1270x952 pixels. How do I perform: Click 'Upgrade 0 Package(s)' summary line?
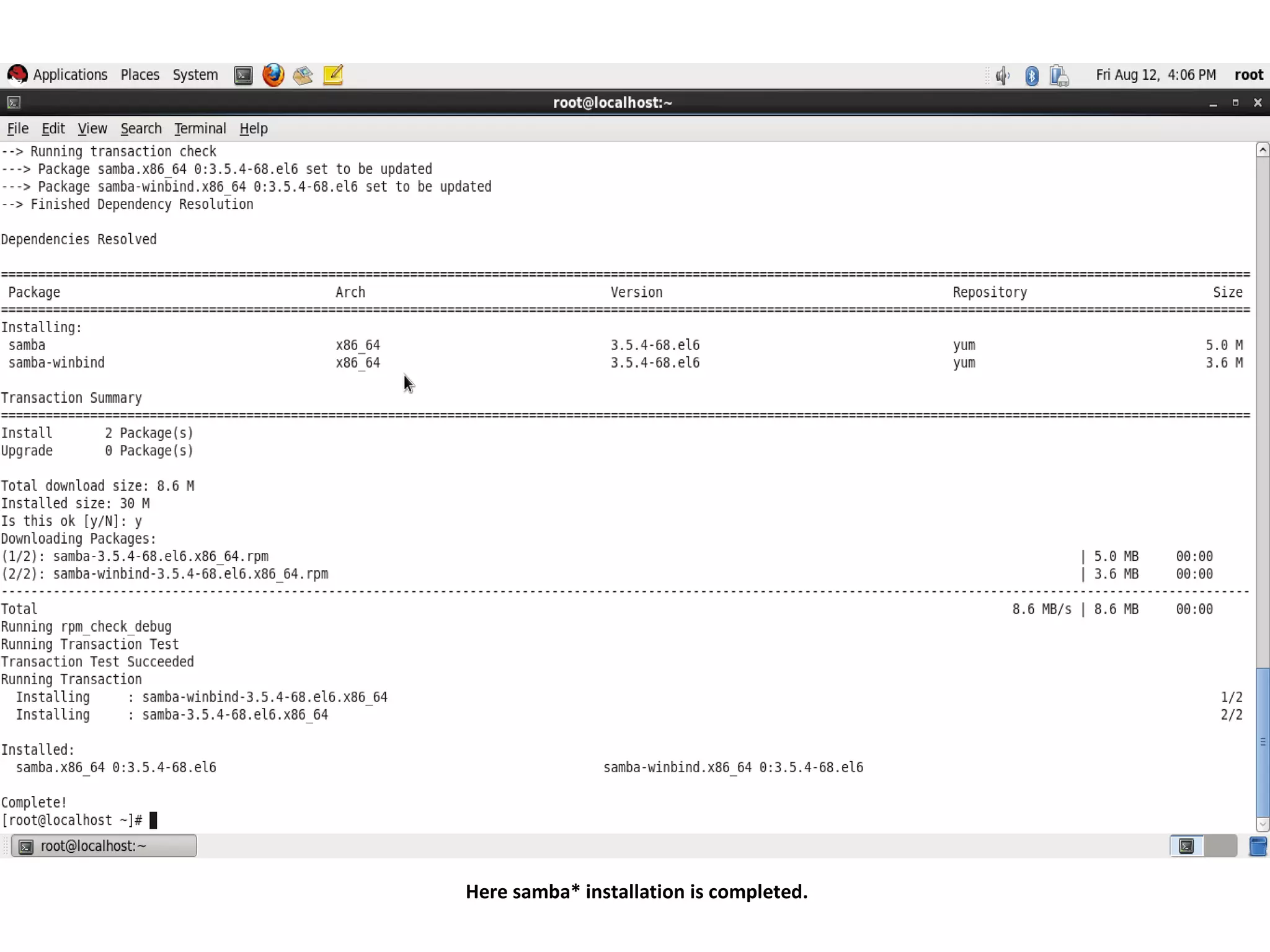coord(97,451)
